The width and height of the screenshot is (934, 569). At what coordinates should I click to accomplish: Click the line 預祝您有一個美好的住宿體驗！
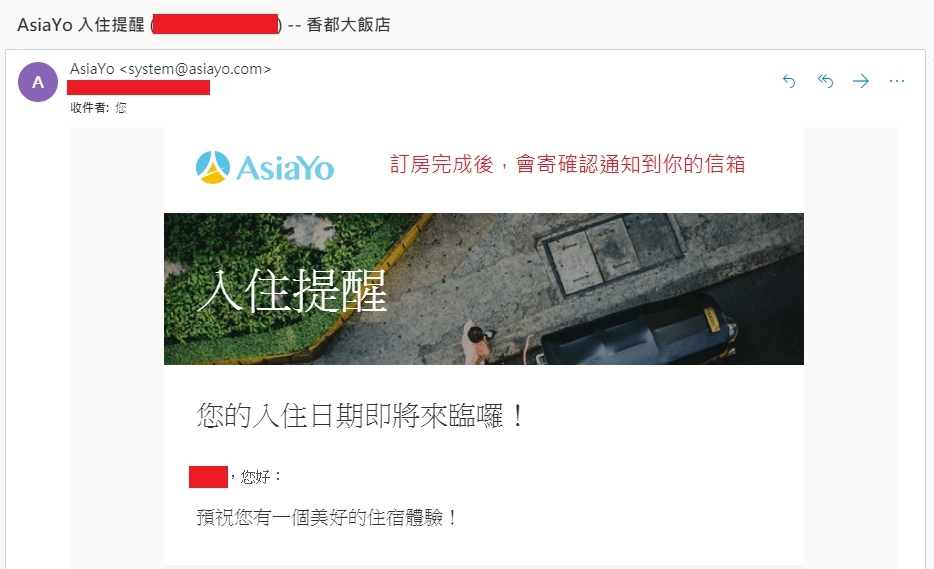click(x=327, y=517)
